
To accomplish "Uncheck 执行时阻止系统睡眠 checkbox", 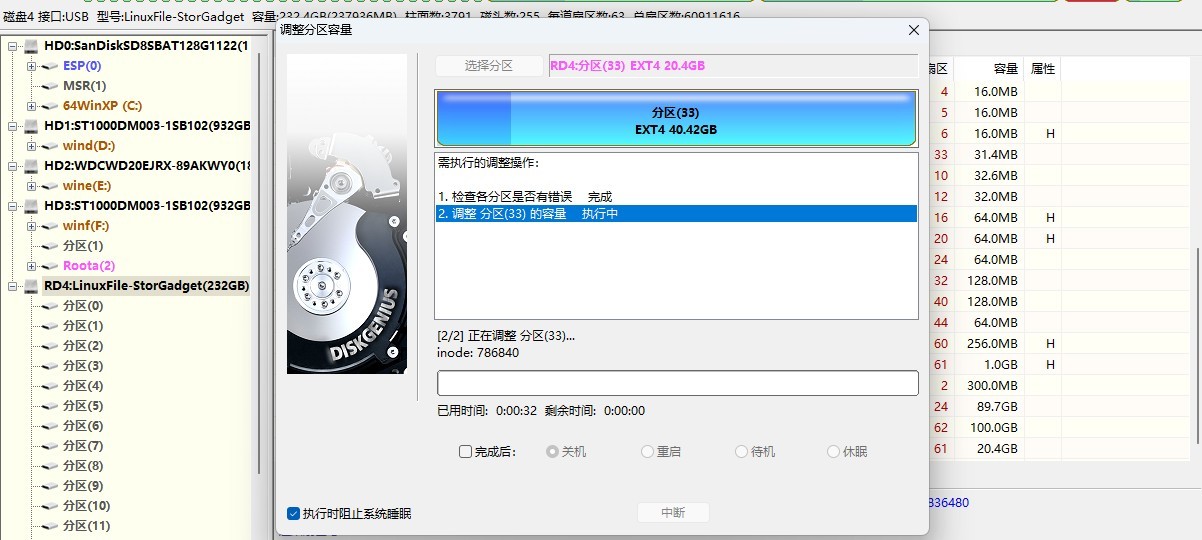I will point(293,514).
